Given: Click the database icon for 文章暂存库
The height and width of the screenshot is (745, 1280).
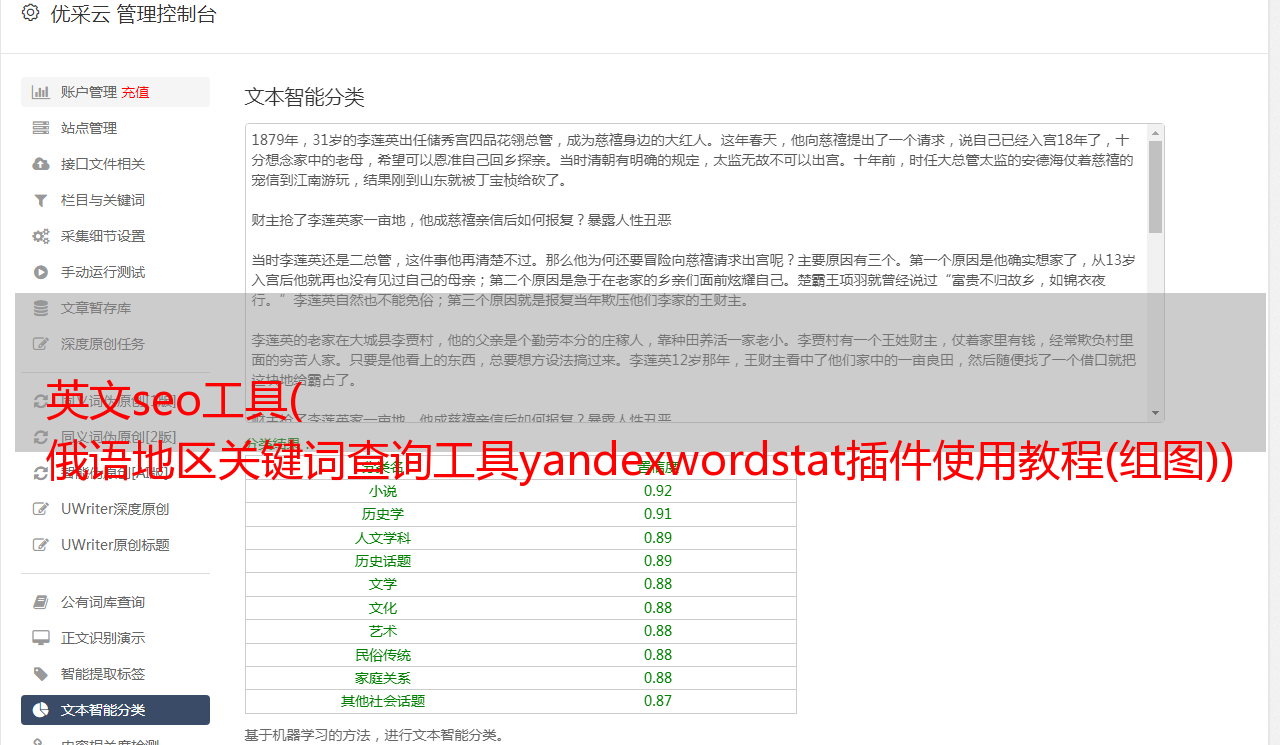Looking at the screenshot, I should tap(41, 308).
